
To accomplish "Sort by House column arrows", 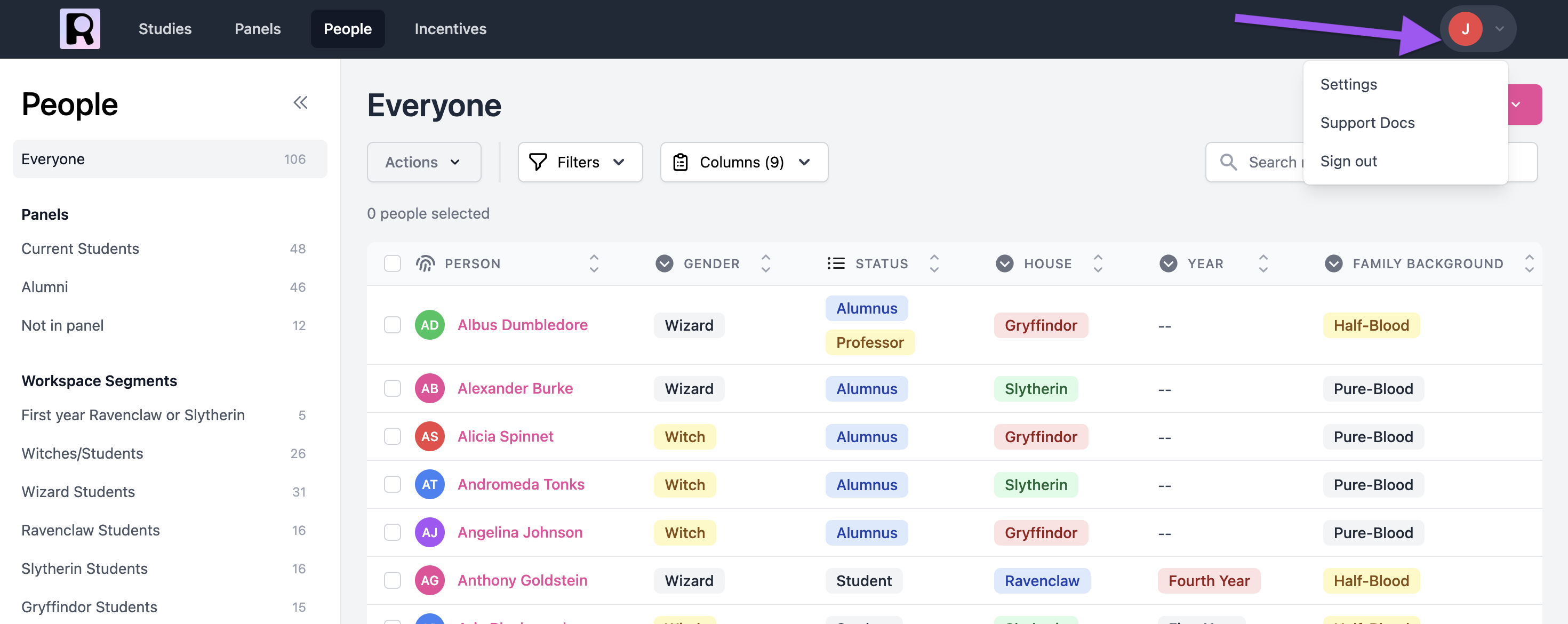I will [x=1098, y=263].
